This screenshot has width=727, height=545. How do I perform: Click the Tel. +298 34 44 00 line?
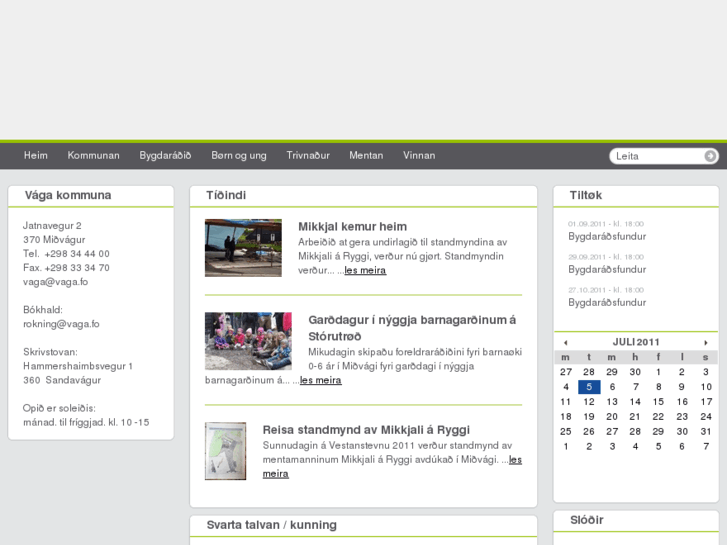[x=66, y=254]
